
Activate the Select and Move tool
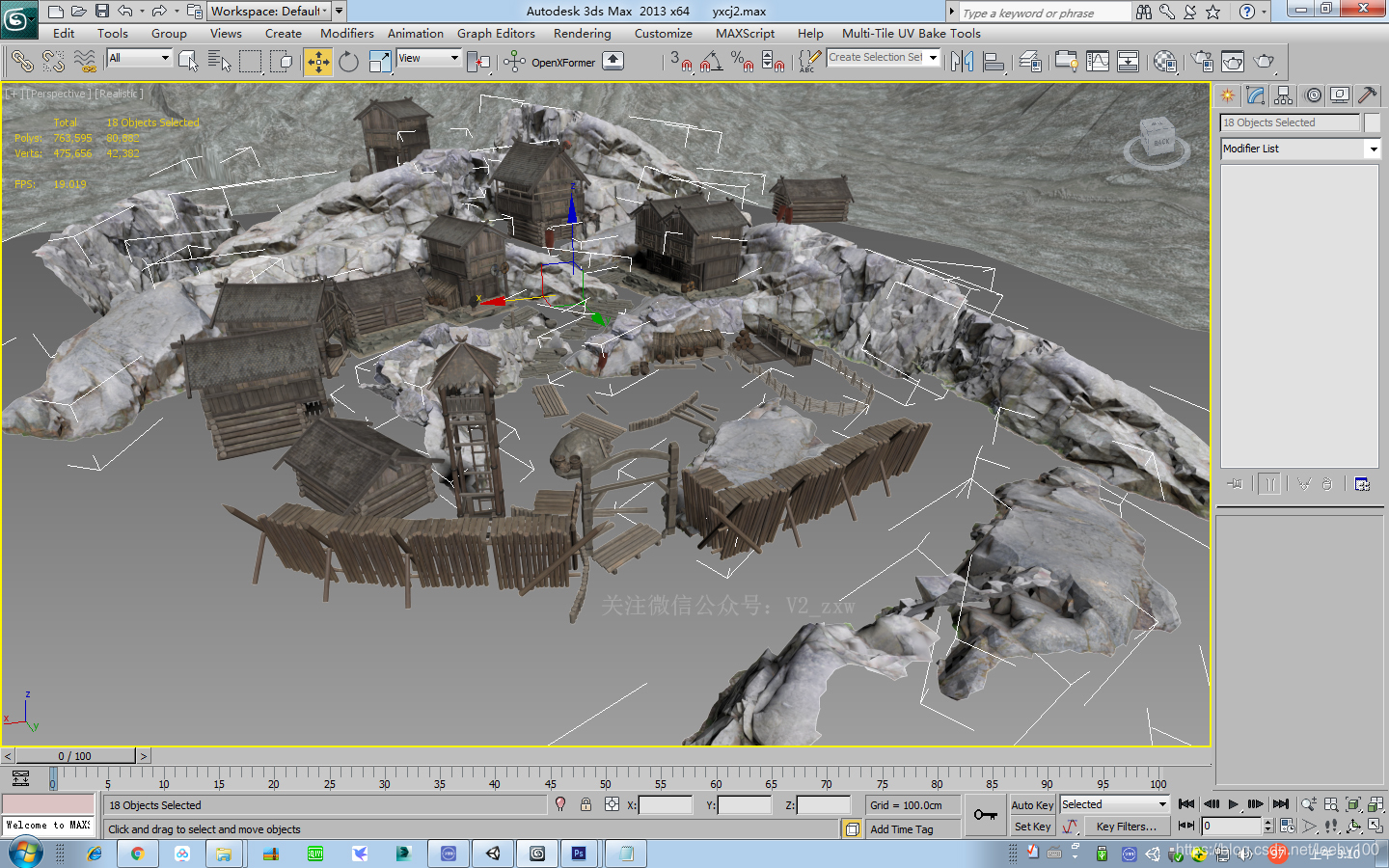317,62
